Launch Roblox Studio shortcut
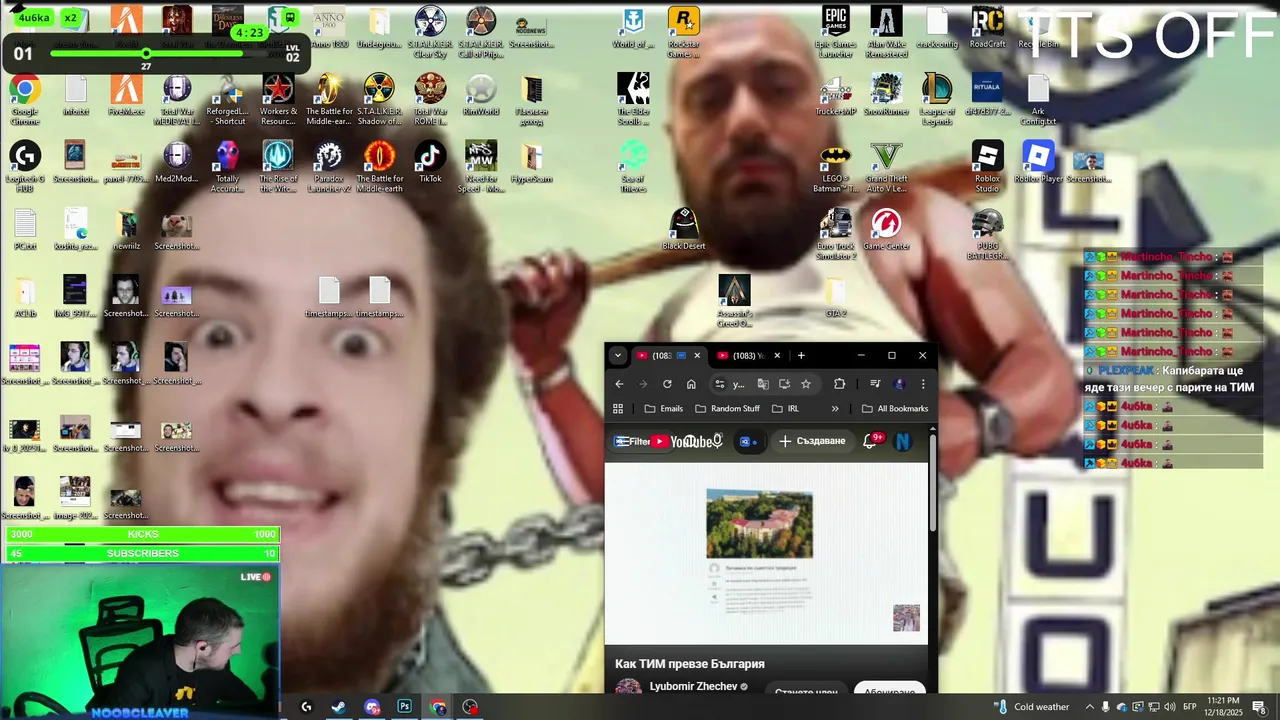 pyautogui.click(x=988, y=166)
